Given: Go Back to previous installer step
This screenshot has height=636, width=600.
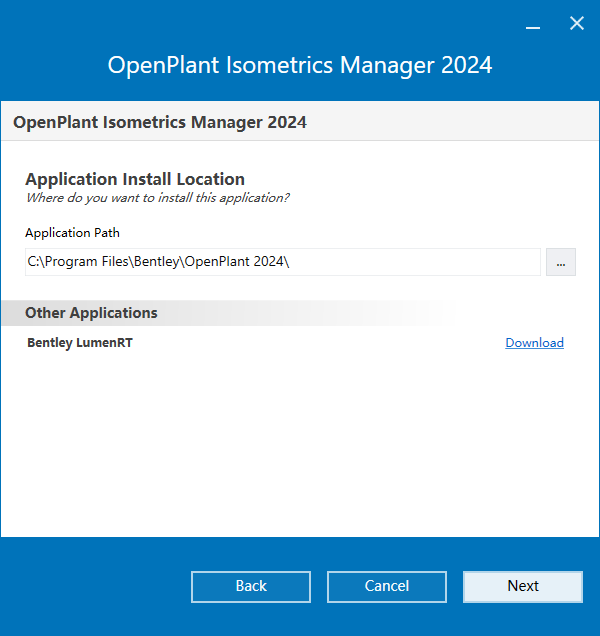Looking at the screenshot, I should [x=251, y=587].
